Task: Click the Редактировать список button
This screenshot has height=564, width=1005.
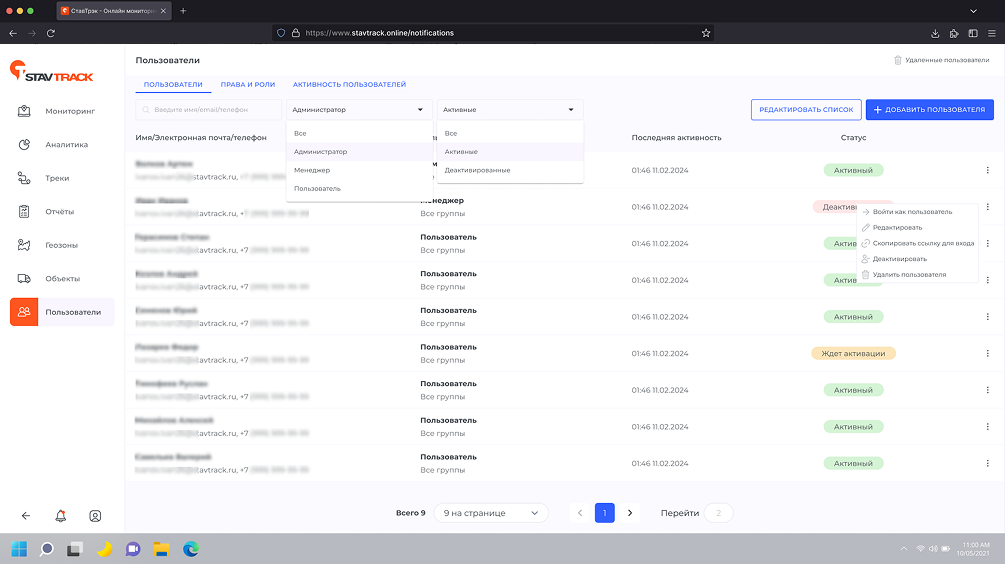Action: [x=805, y=110]
